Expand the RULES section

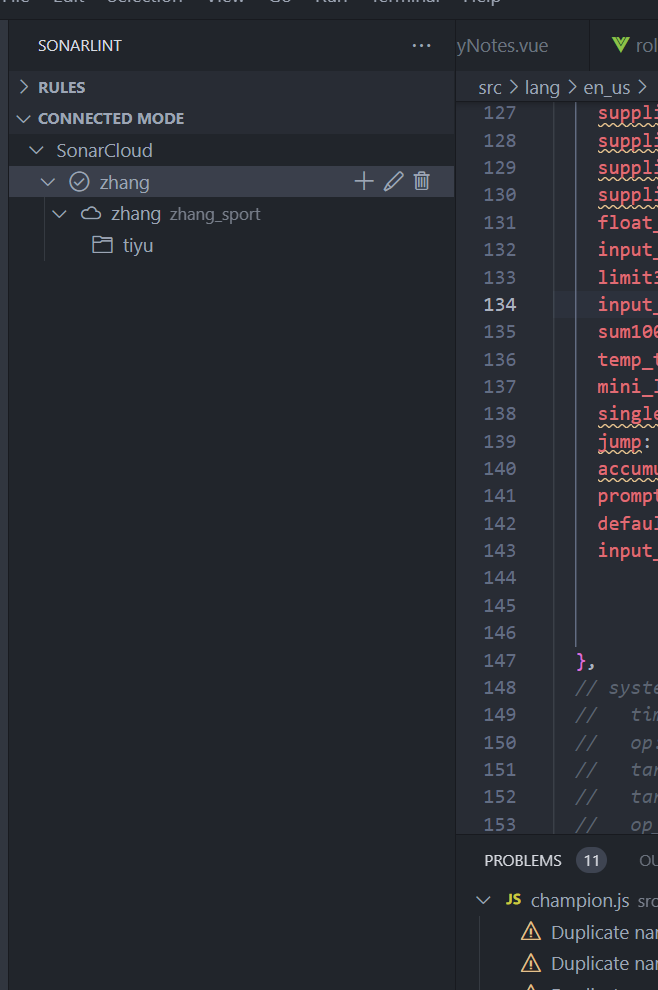24,87
